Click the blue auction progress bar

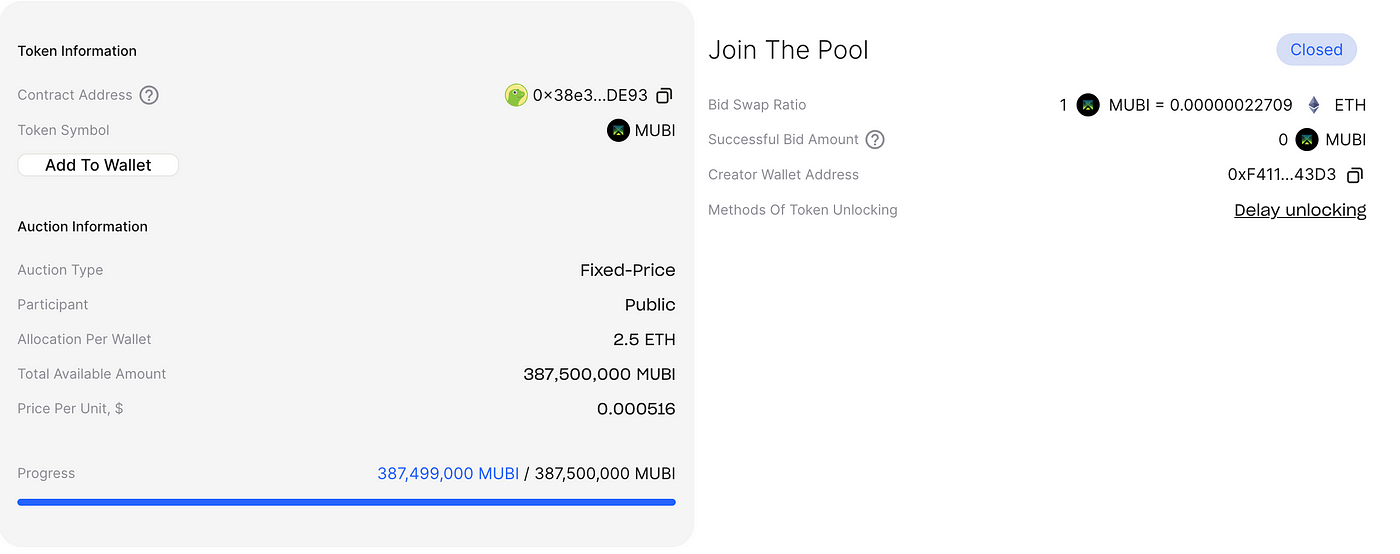pyautogui.click(x=346, y=502)
